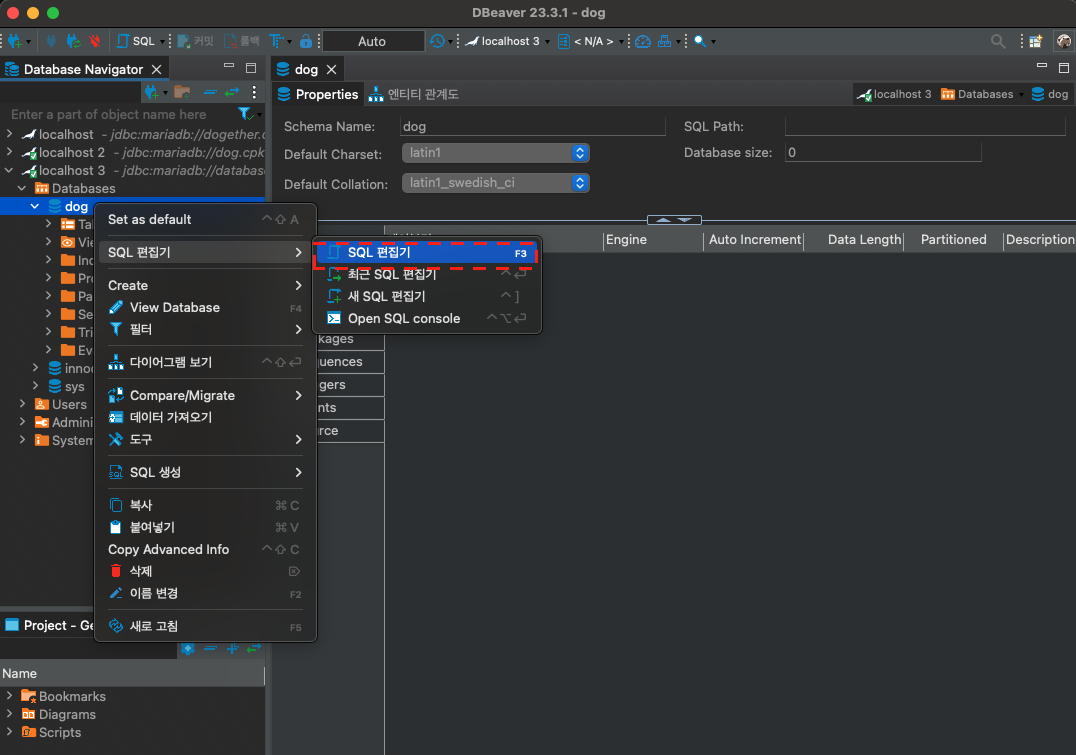Choose 새로 고침 refresh in context menu
This screenshot has width=1076, height=755.
tap(205, 626)
